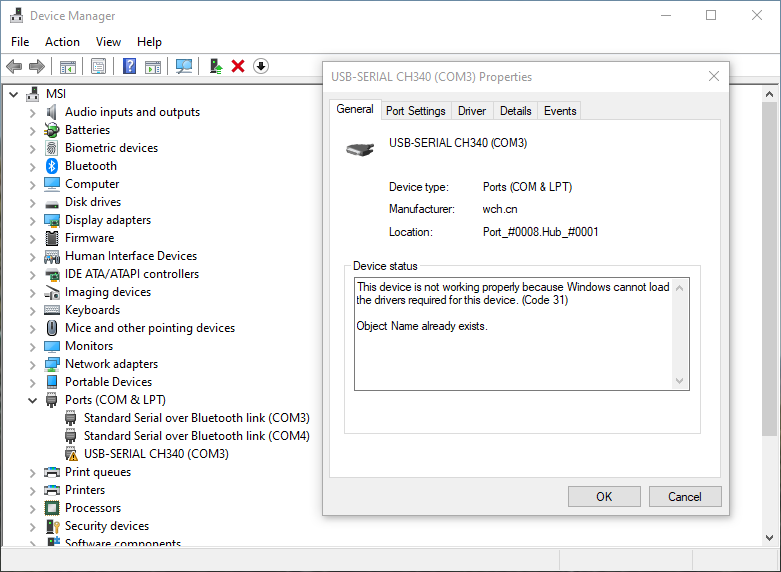Click Device status scroll up arrow
781x572 pixels.
tap(679, 287)
